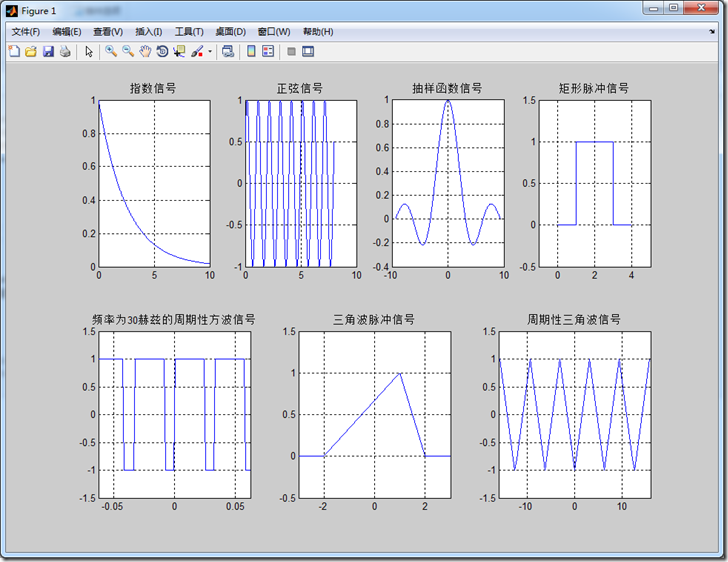Toggle the Brush data tool
Screen dimensions: 728x562
(x=197, y=51)
